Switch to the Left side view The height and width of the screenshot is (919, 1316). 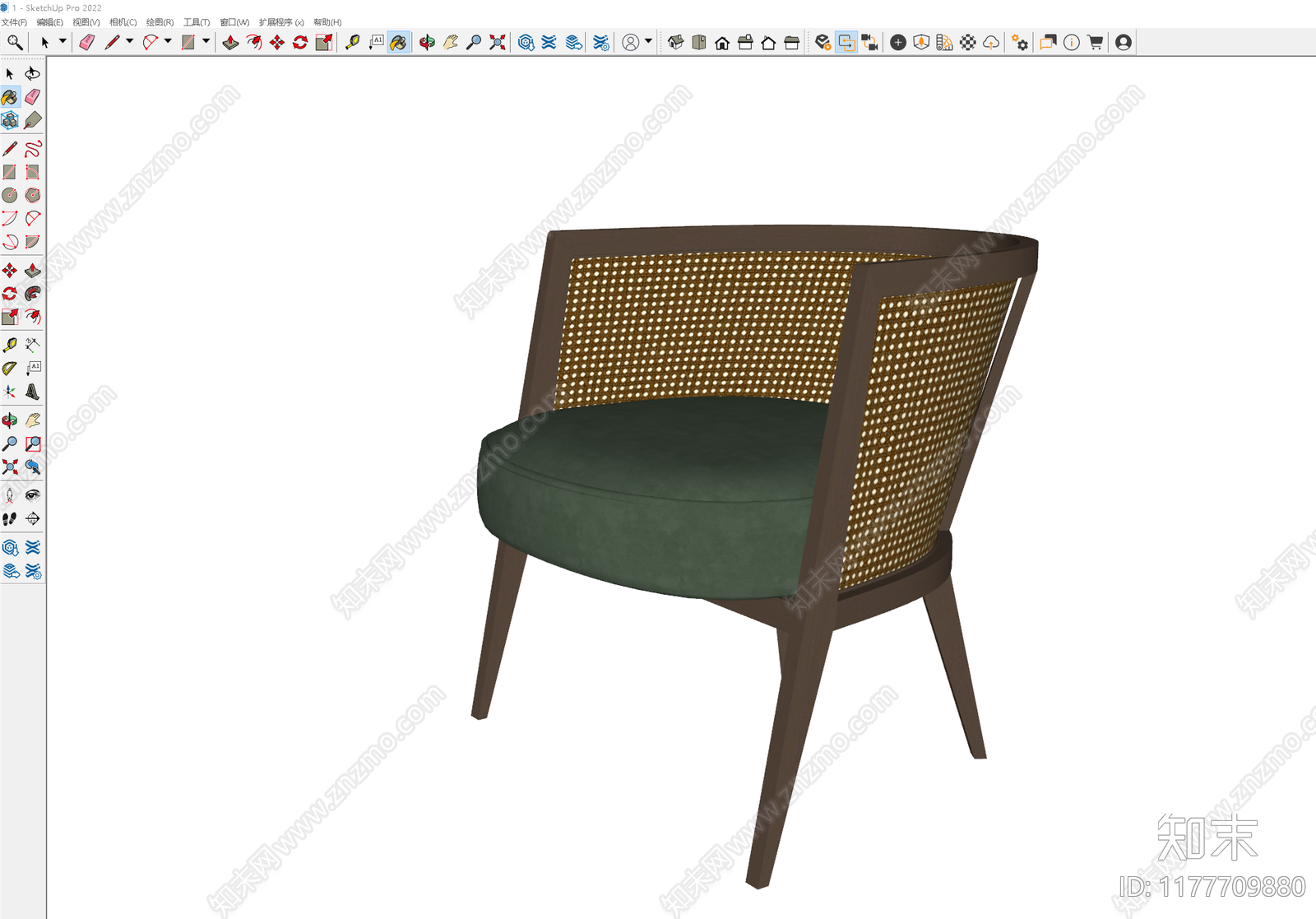pyautogui.click(x=791, y=42)
